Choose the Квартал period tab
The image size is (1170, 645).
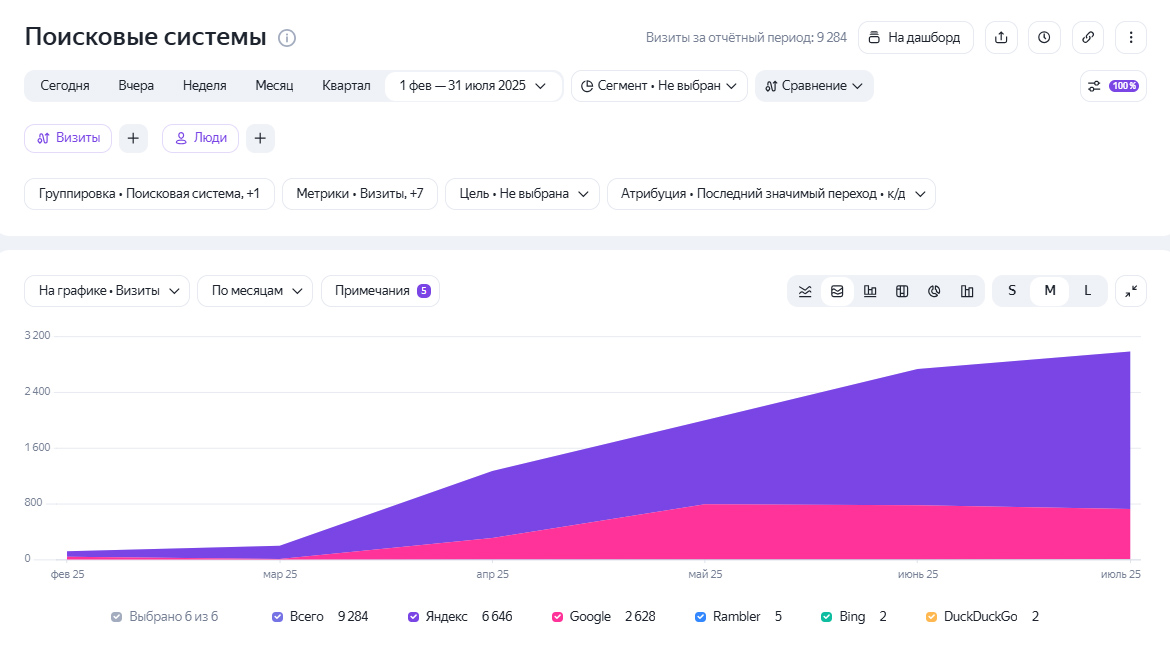tap(346, 86)
